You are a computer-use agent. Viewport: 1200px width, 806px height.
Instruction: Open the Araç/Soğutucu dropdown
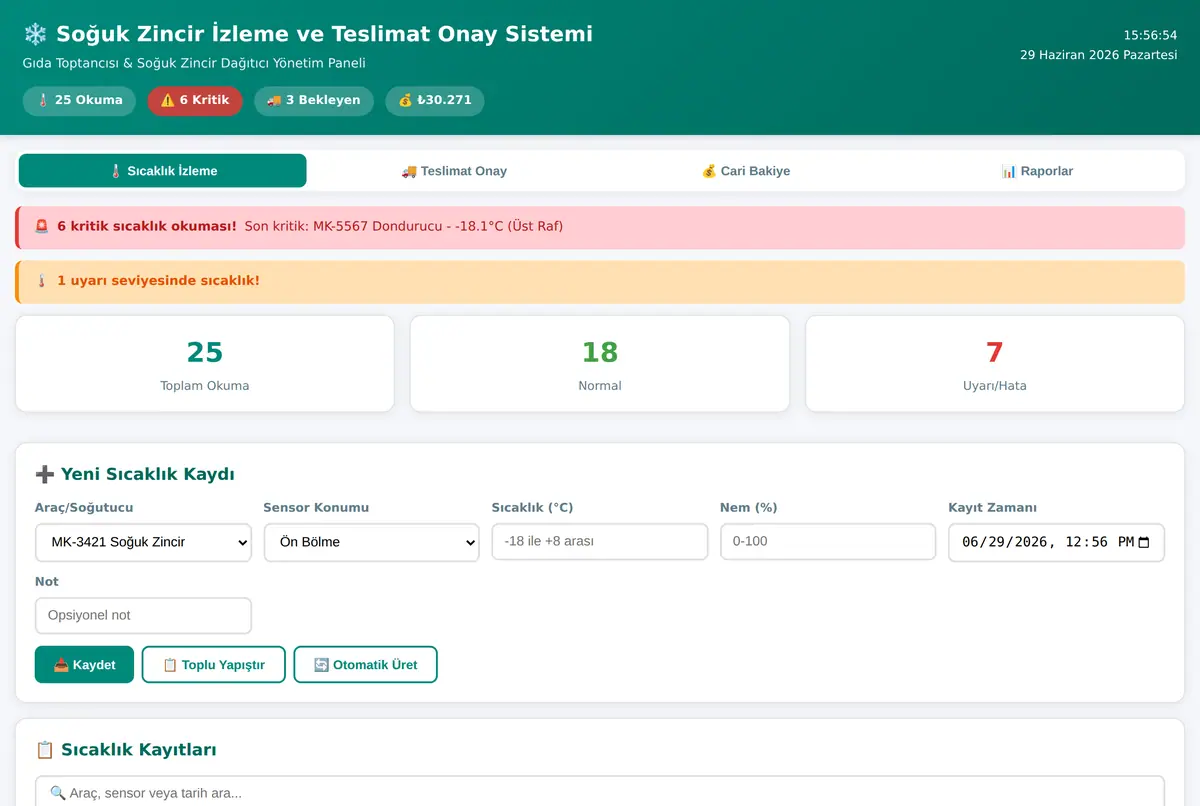(x=143, y=542)
